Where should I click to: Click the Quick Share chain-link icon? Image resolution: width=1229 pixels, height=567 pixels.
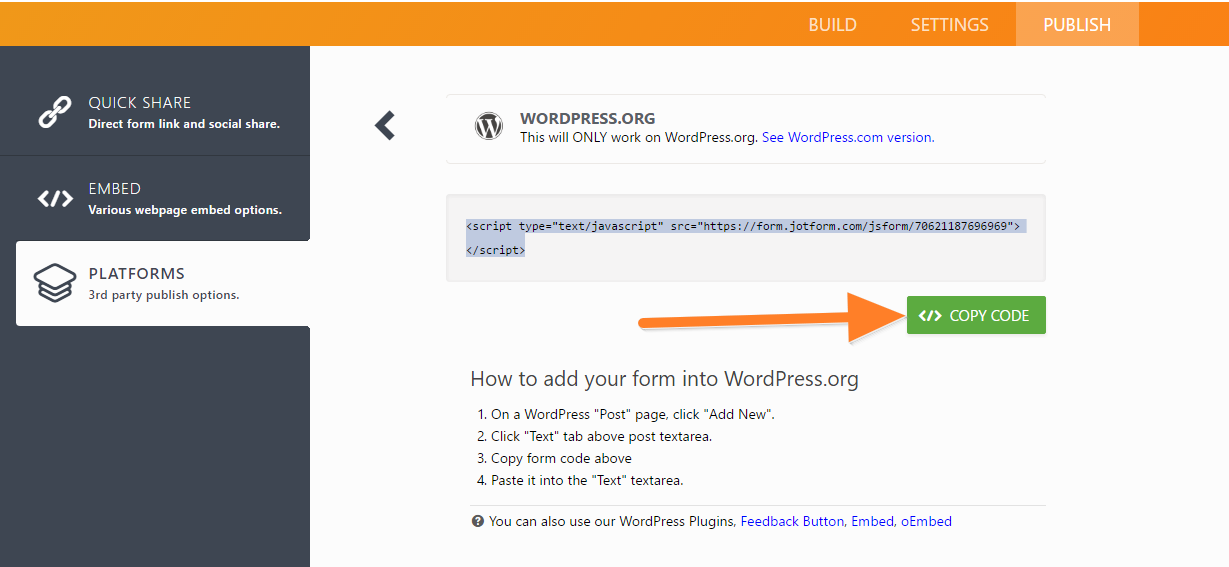click(55, 112)
